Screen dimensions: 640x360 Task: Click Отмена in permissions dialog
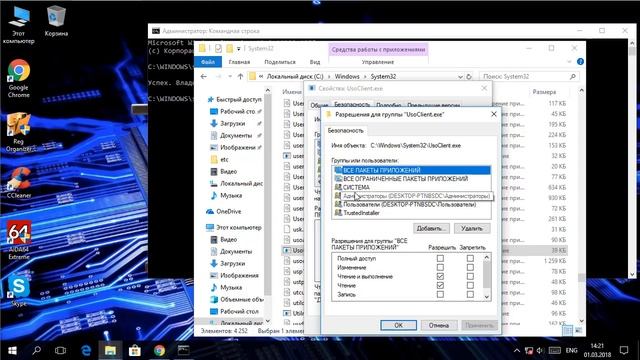click(x=439, y=325)
